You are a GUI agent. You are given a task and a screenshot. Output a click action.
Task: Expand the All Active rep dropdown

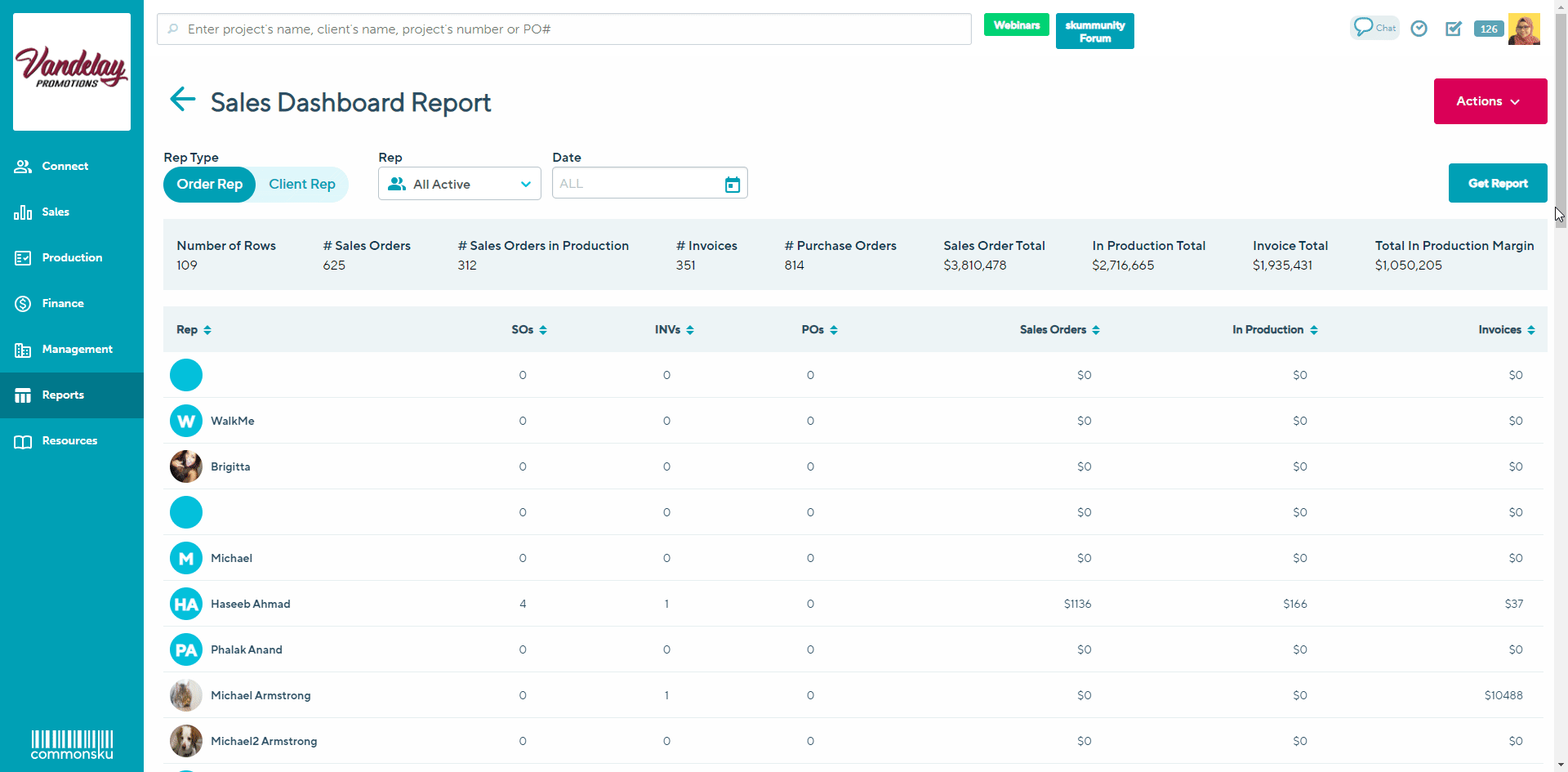click(459, 185)
